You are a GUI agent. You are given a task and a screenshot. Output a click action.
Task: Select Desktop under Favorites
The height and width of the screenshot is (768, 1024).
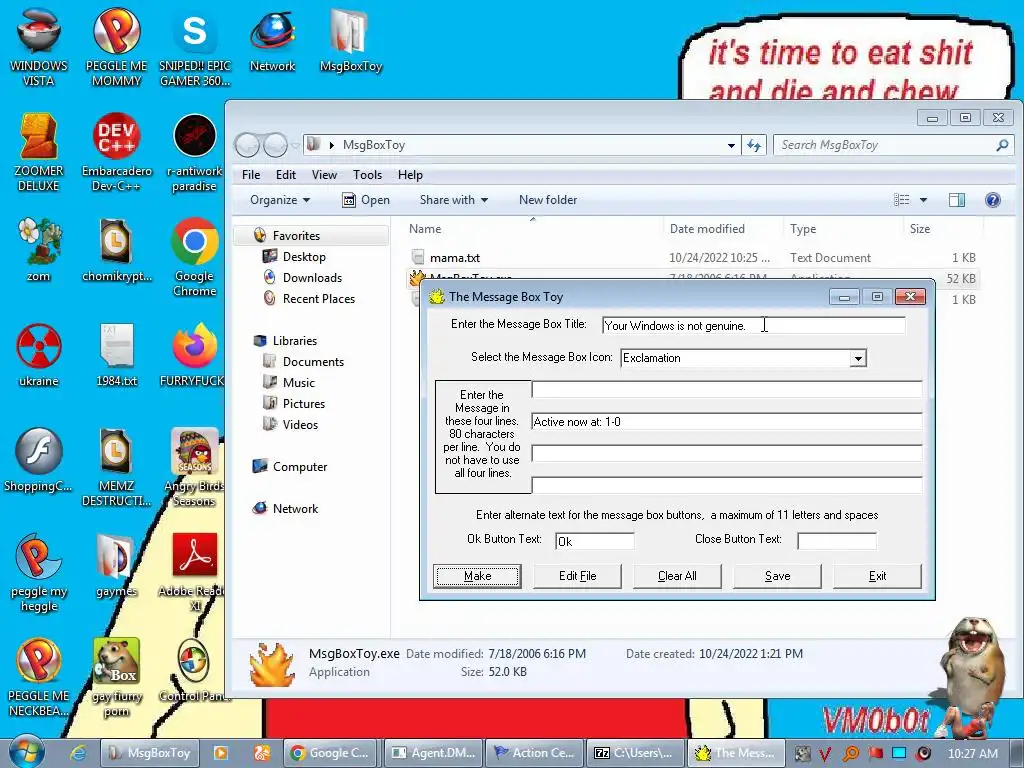coord(304,257)
